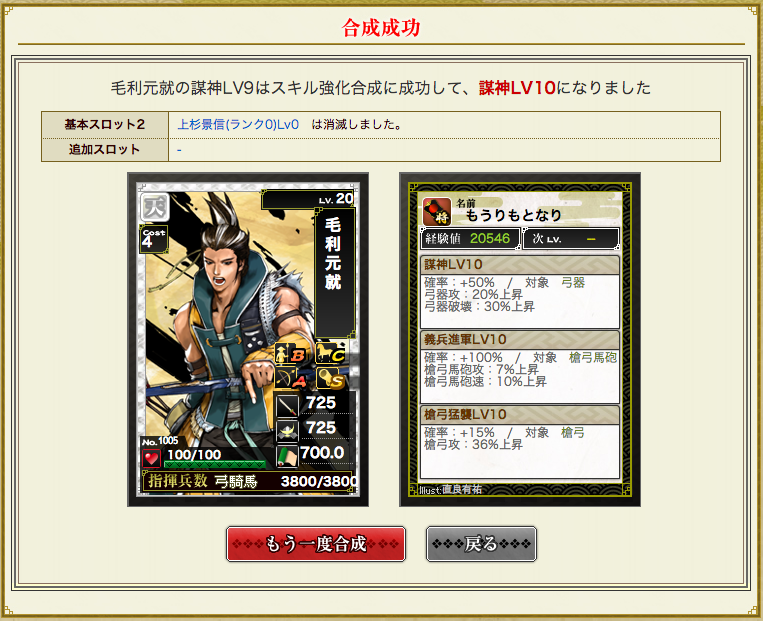Select the 義兵進軍LV10 skill header
The image size is (763, 621).
click(520, 340)
